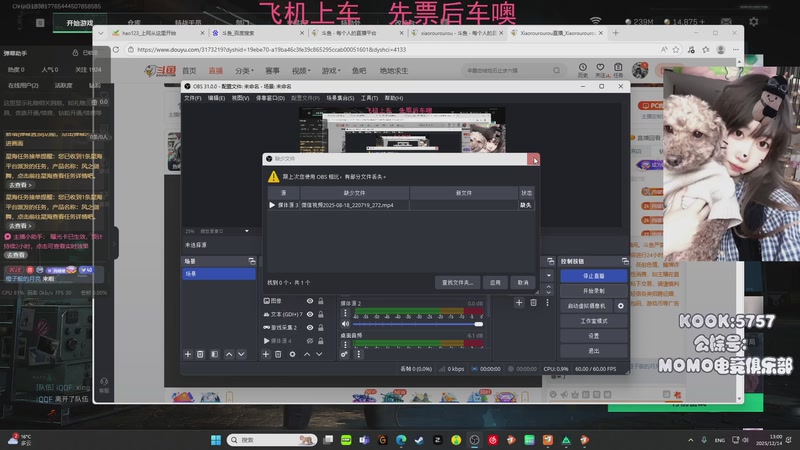The width and height of the screenshot is (800, 450).
Task: Open advanced audio properties gear icon
Action: (344, 354)
